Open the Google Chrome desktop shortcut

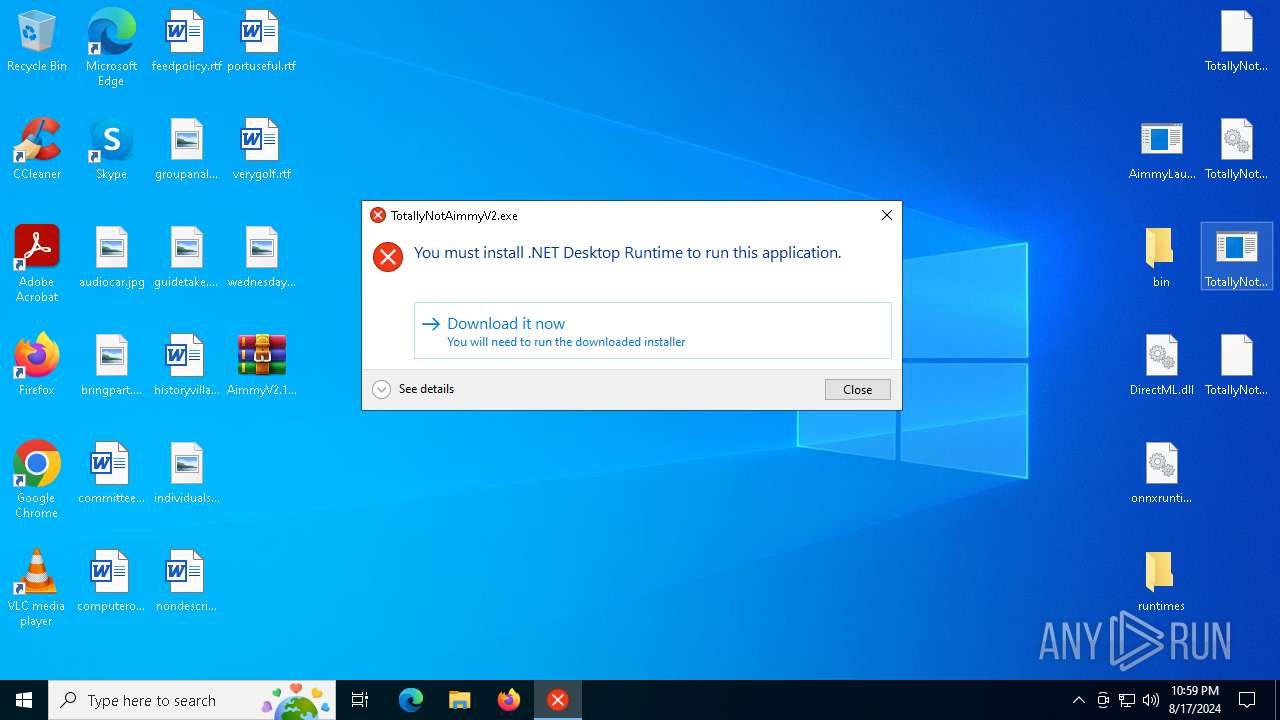pyautogui.click(x=37, y=479)
